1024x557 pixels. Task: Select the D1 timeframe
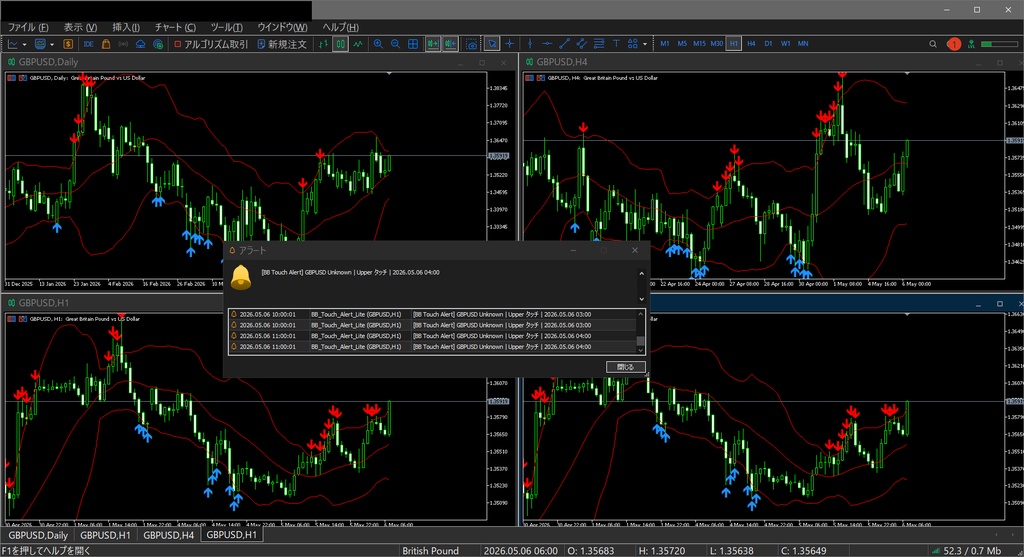point(768,44)
